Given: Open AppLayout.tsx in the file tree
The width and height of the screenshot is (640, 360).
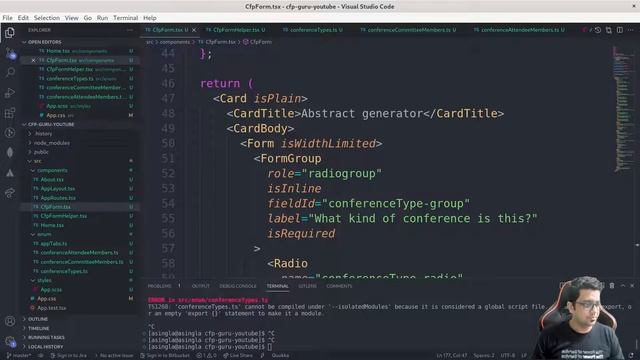Looking at the screenshot, I should click(80, 189).
